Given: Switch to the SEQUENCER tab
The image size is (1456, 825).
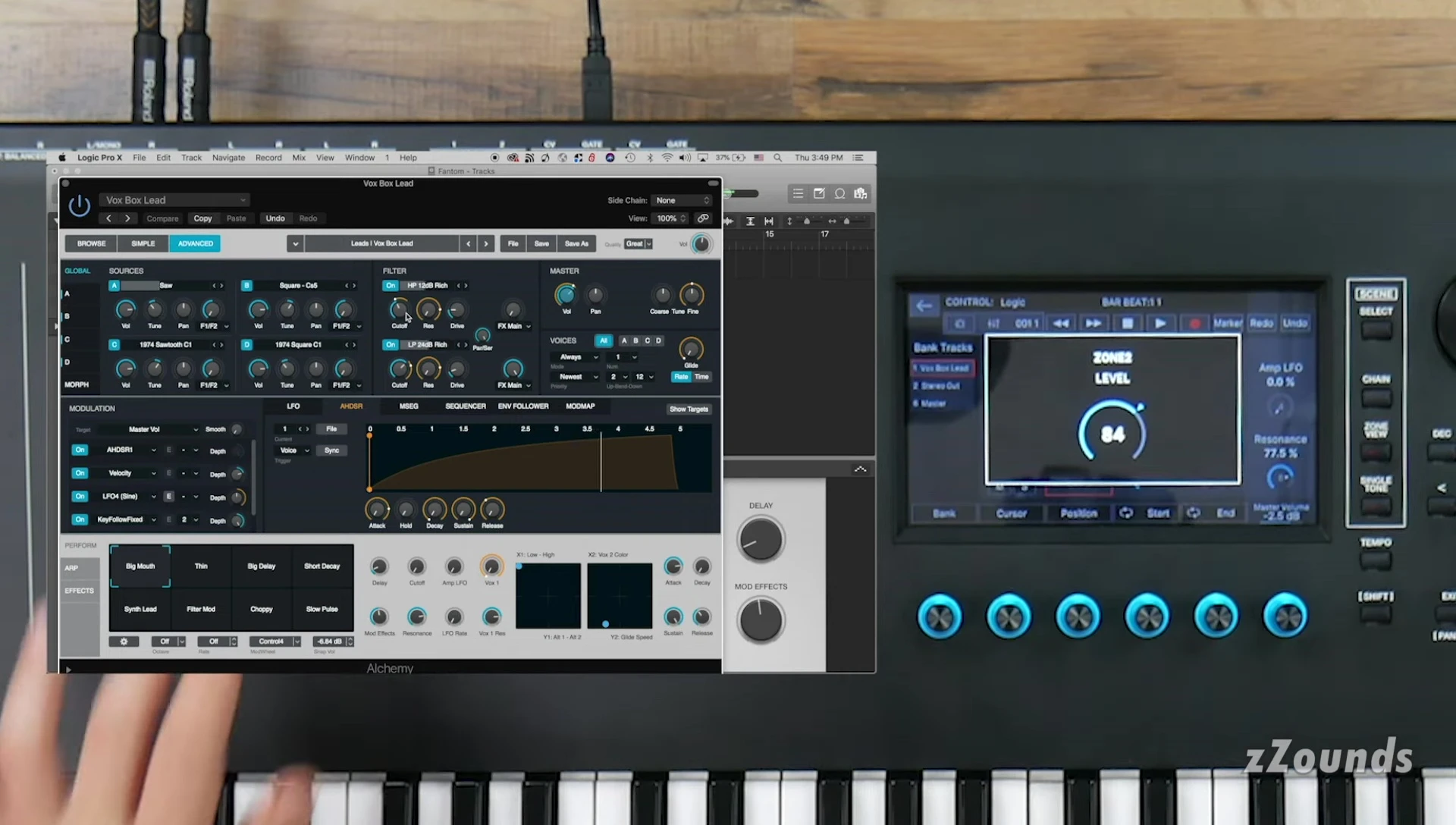Looking at the screenshot, I should [466, 406].
